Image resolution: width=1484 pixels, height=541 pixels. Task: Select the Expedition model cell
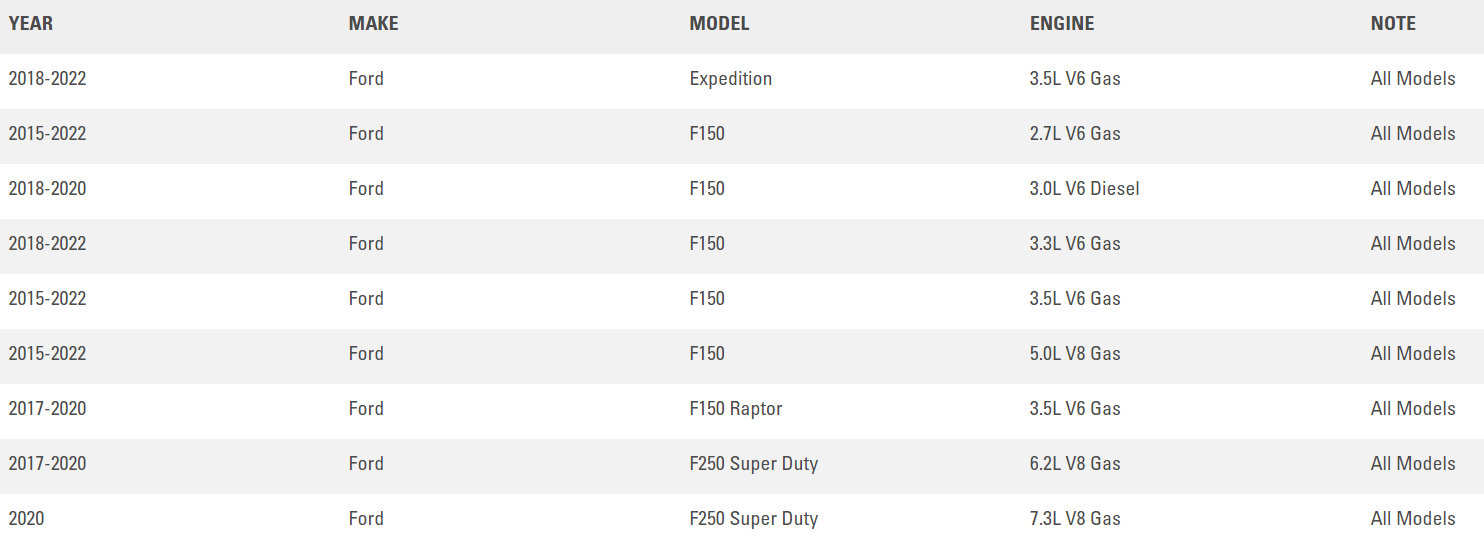tap(731, 79)
